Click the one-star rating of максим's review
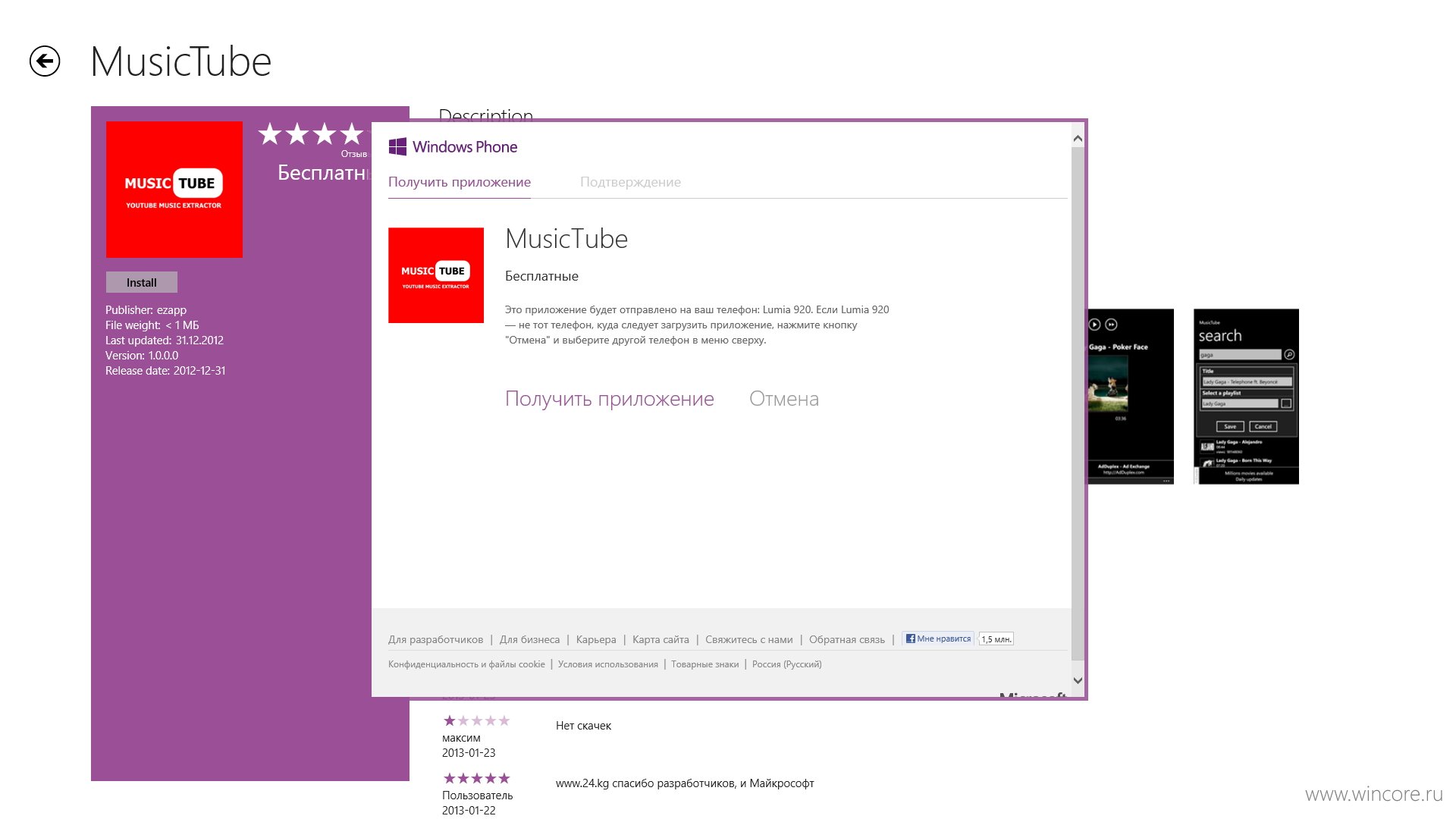This screenshot has height=819, width=1456. tap(476, 720)
